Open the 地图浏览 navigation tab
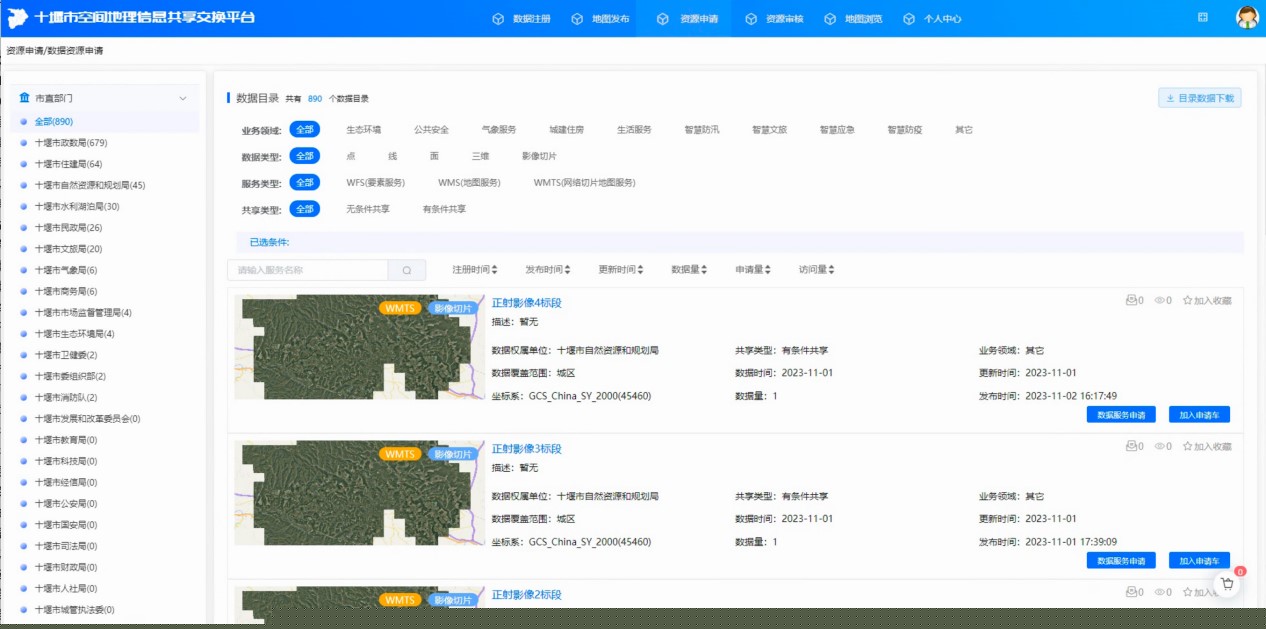Viewport: 1266px width, 629px height. (855, 19)
